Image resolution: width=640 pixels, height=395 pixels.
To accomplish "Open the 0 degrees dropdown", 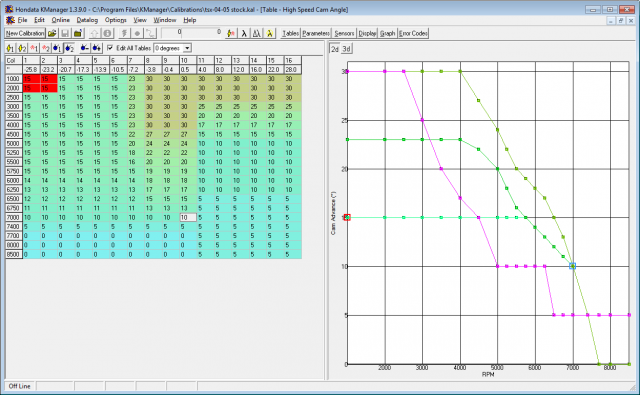I will [187, 48].
